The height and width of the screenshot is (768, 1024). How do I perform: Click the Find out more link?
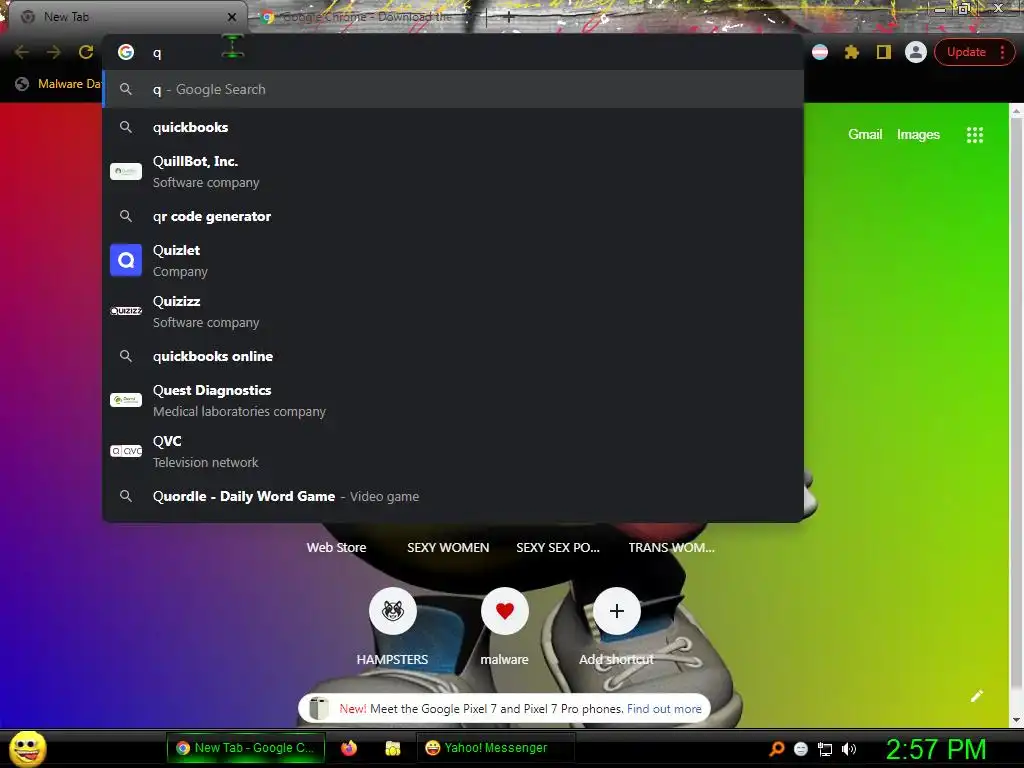point(664,709)
